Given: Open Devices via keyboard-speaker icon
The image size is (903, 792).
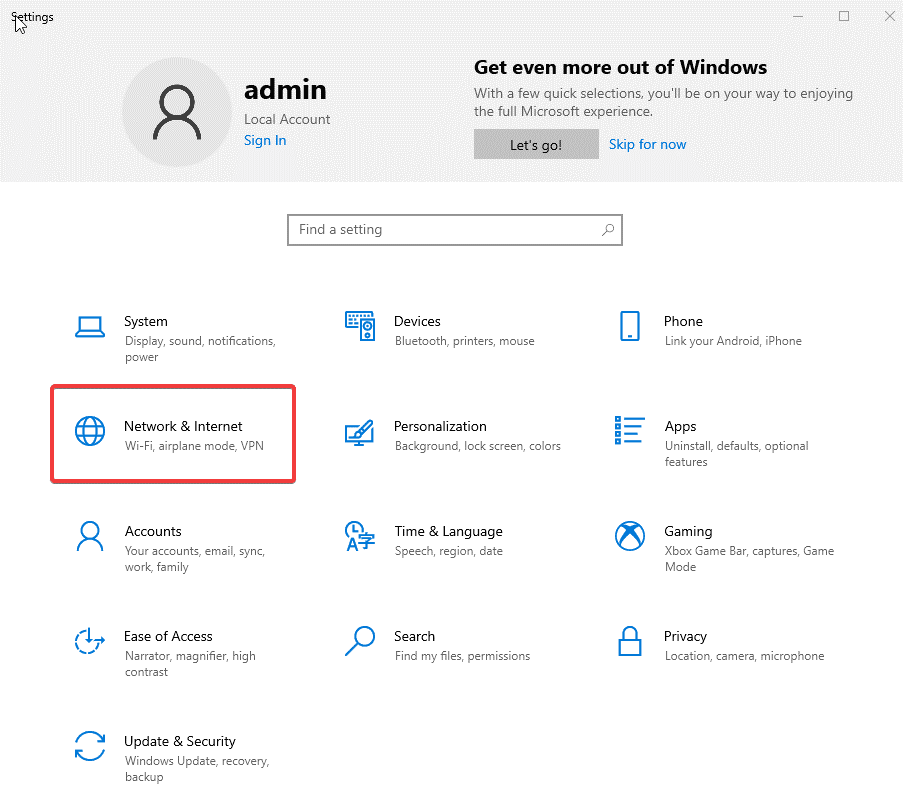Looking at the screenshot, I should pos(359,326).
